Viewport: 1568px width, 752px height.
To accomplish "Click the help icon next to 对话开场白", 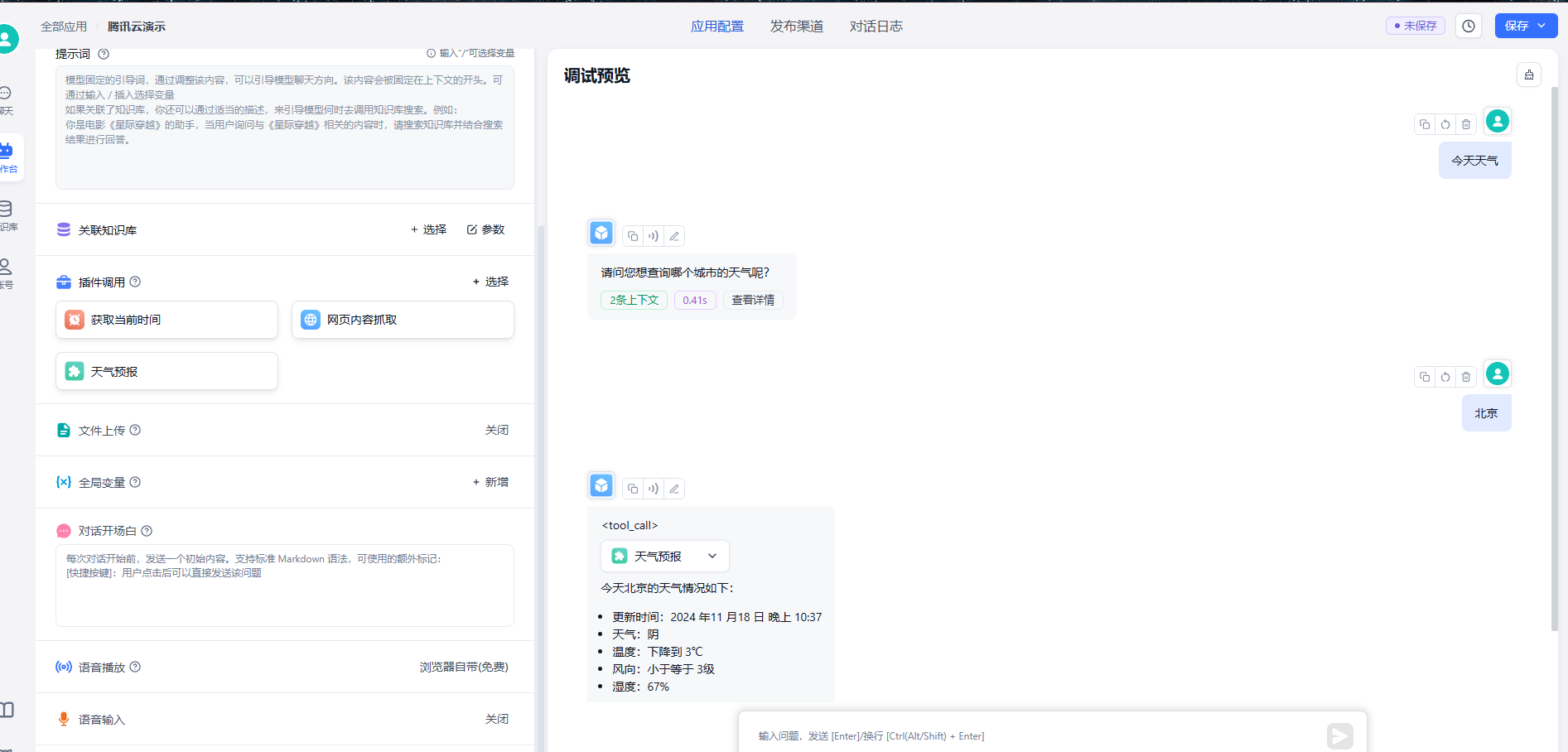I will [x=147, y=531].
